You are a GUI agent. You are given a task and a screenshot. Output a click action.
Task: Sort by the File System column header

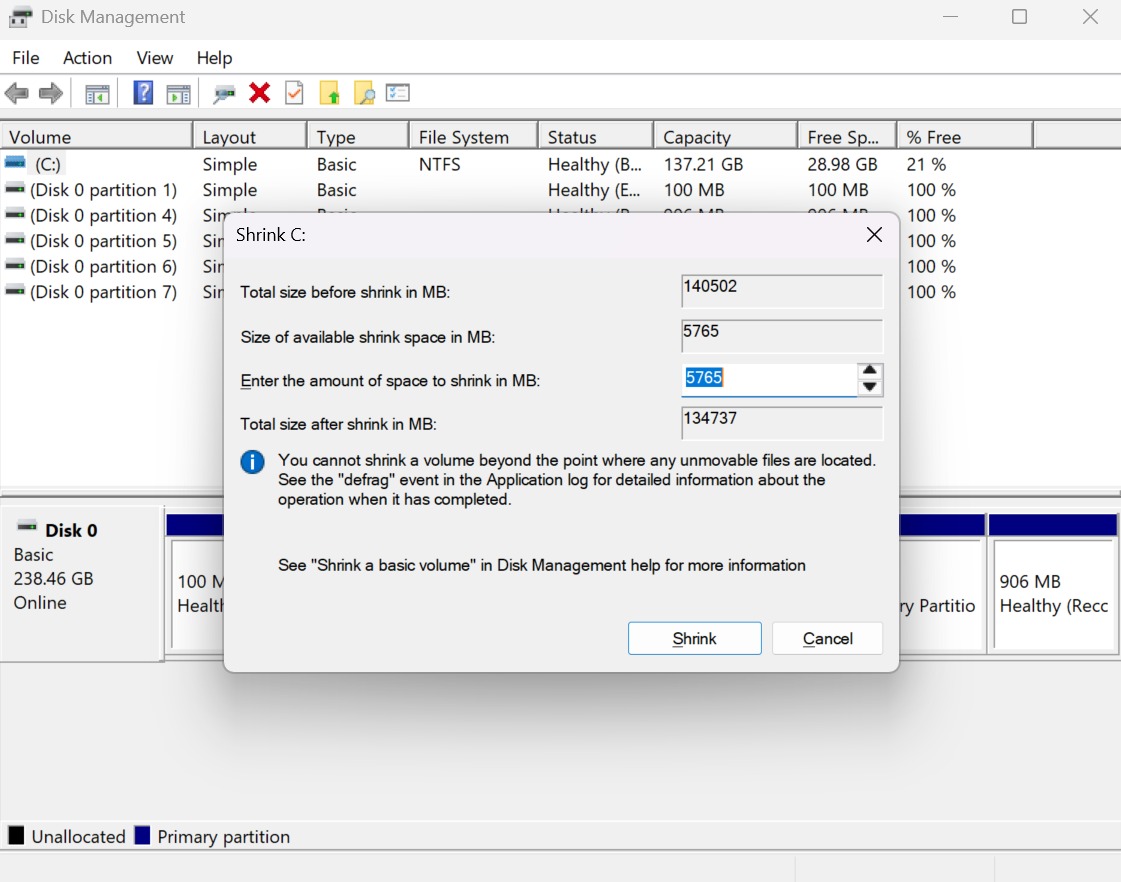click(x=473, y=137)
